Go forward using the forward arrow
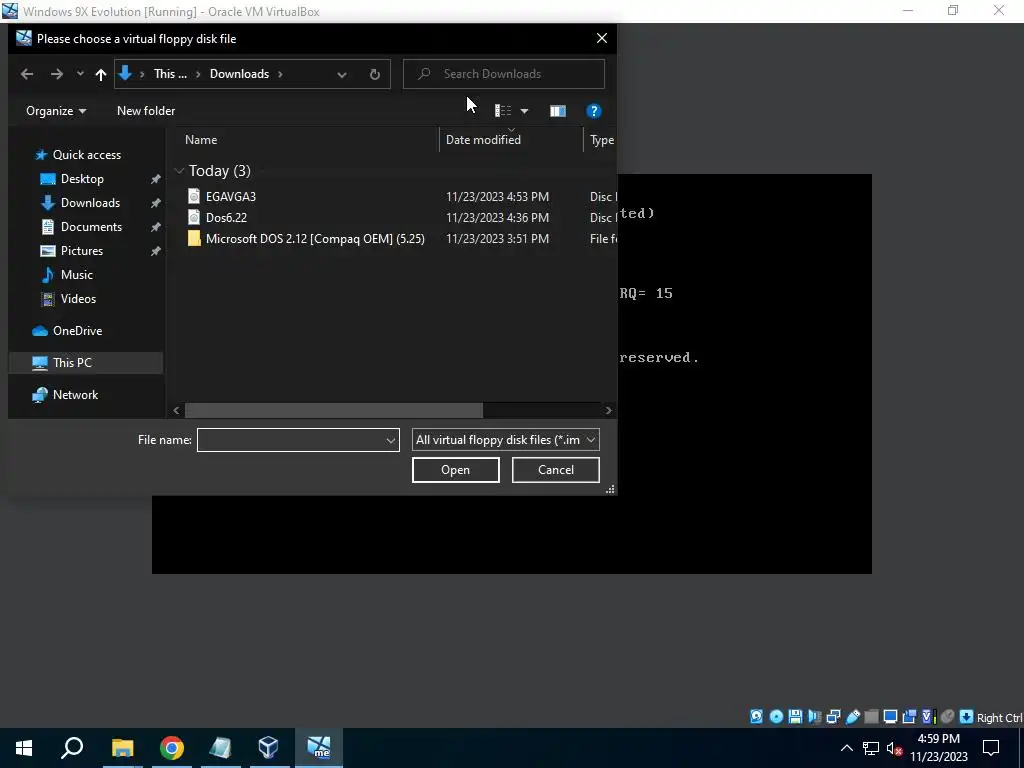 click(x=57, y=74)
